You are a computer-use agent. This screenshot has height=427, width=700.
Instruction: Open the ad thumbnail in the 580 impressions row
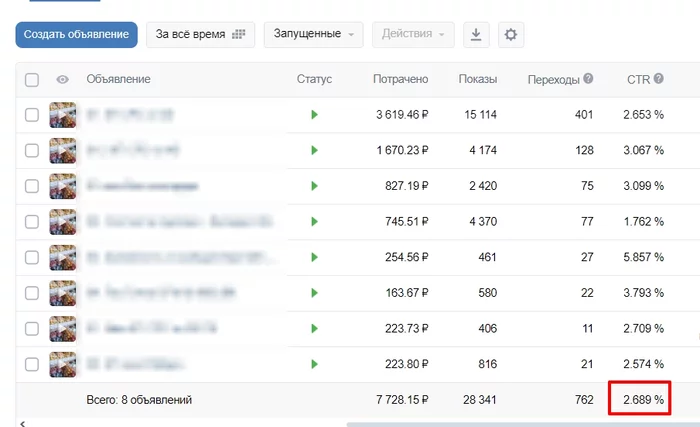pyautogui.click(x=62, y=293)
